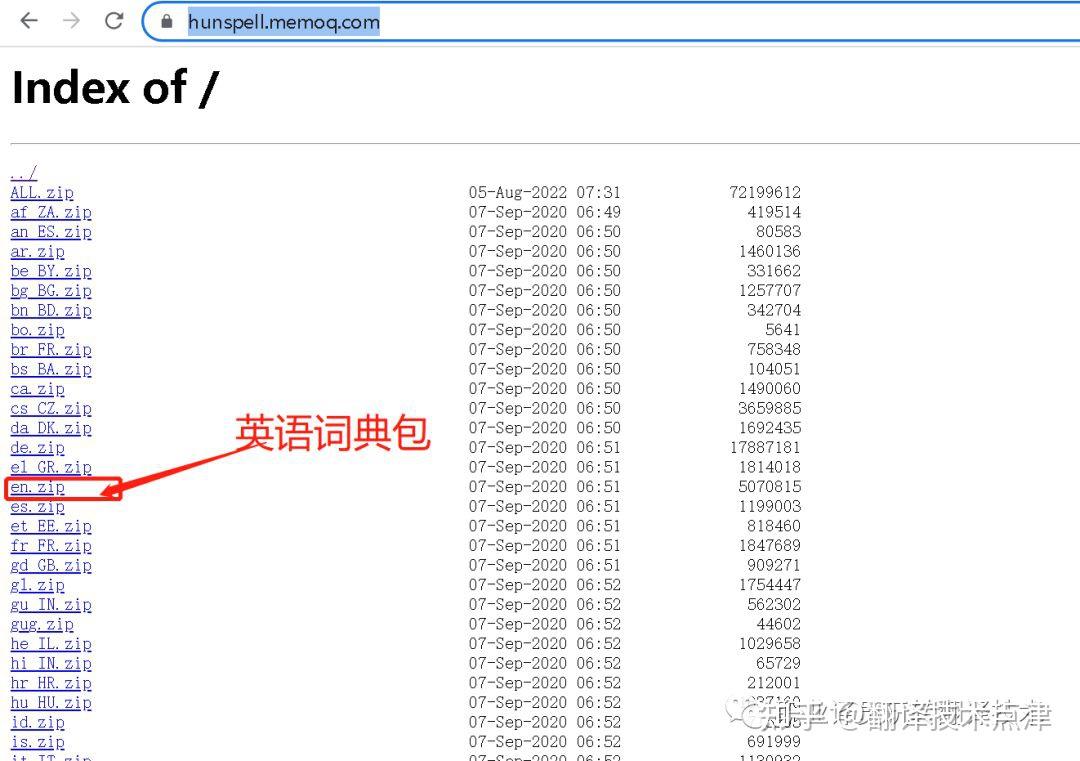
Task: Download the de.zip German dictionary
Action: 37,448
